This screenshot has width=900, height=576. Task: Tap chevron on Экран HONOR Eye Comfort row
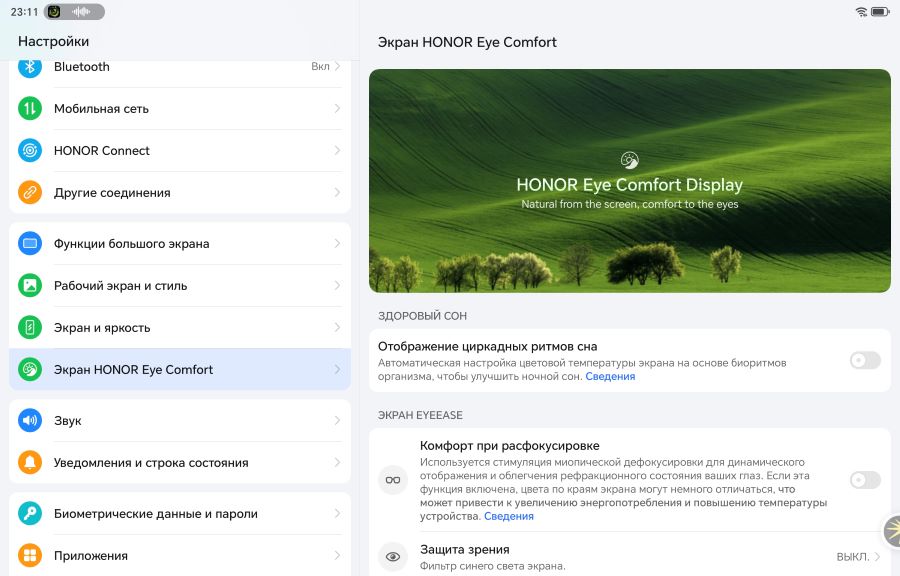click(338, 369)
